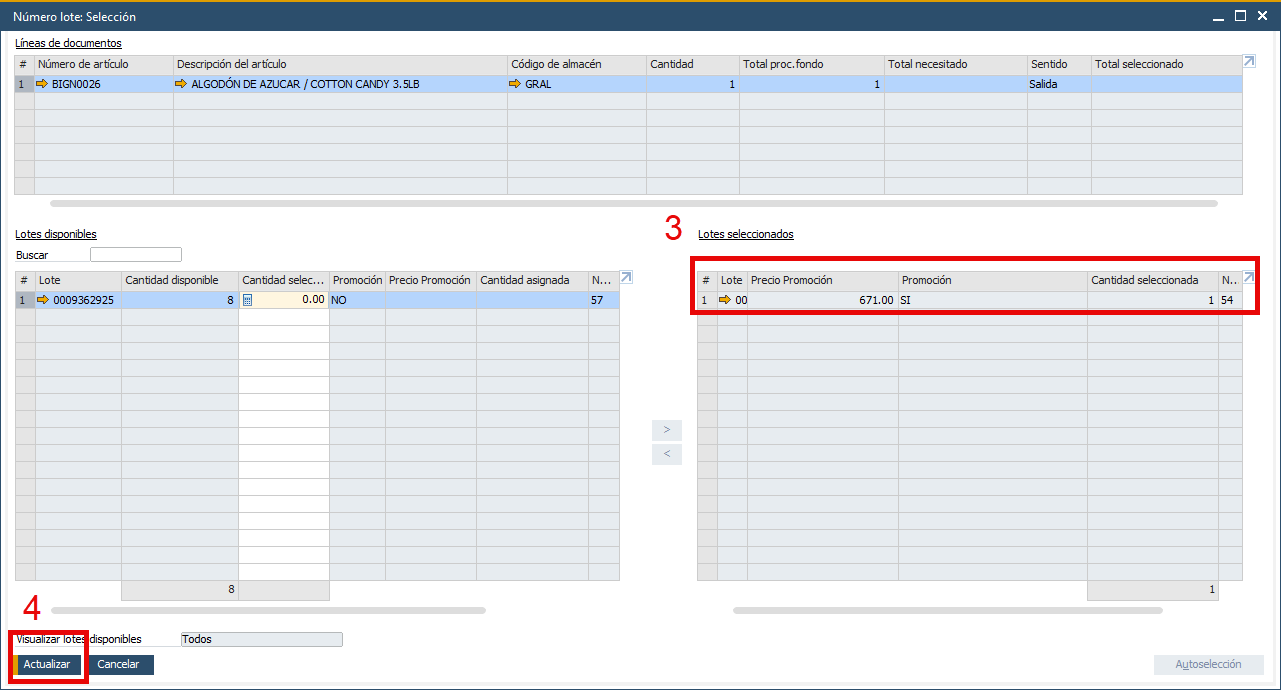Click the Líneas de documentos heading link
1281x690 pixels.
coord(68,43)
